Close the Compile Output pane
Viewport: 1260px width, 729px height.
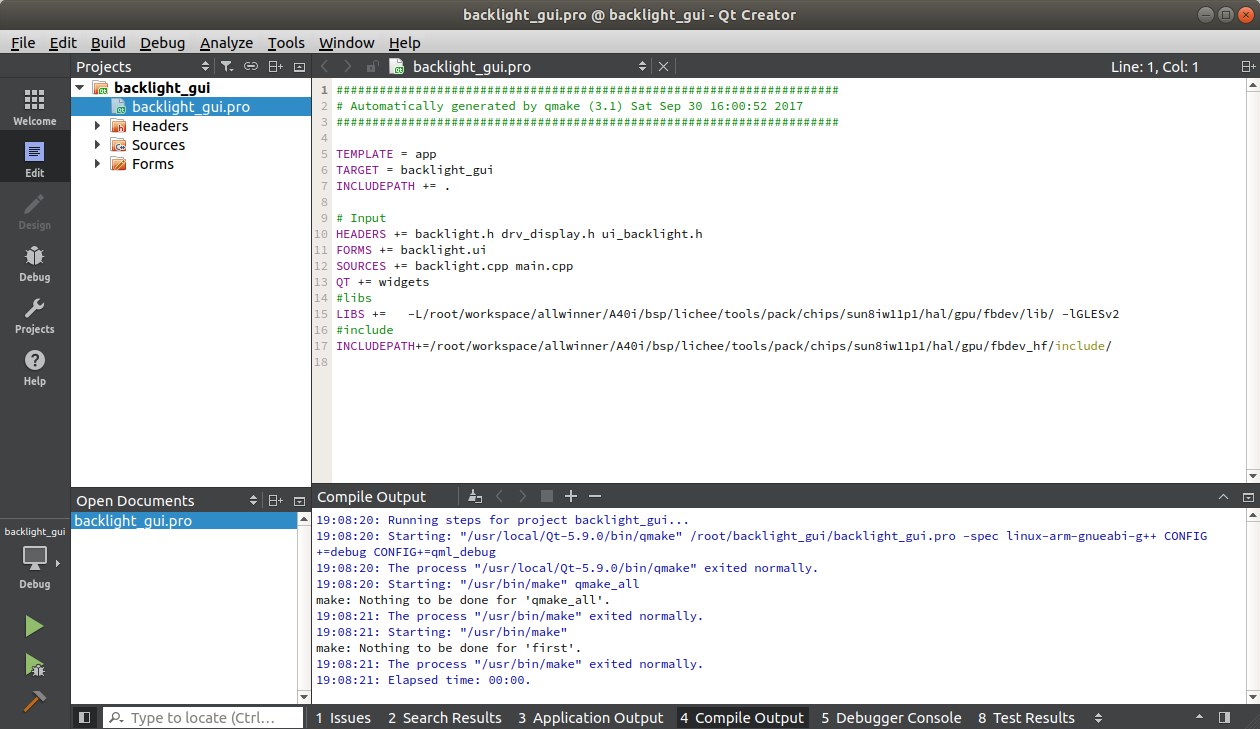(x=1248, y=497)
